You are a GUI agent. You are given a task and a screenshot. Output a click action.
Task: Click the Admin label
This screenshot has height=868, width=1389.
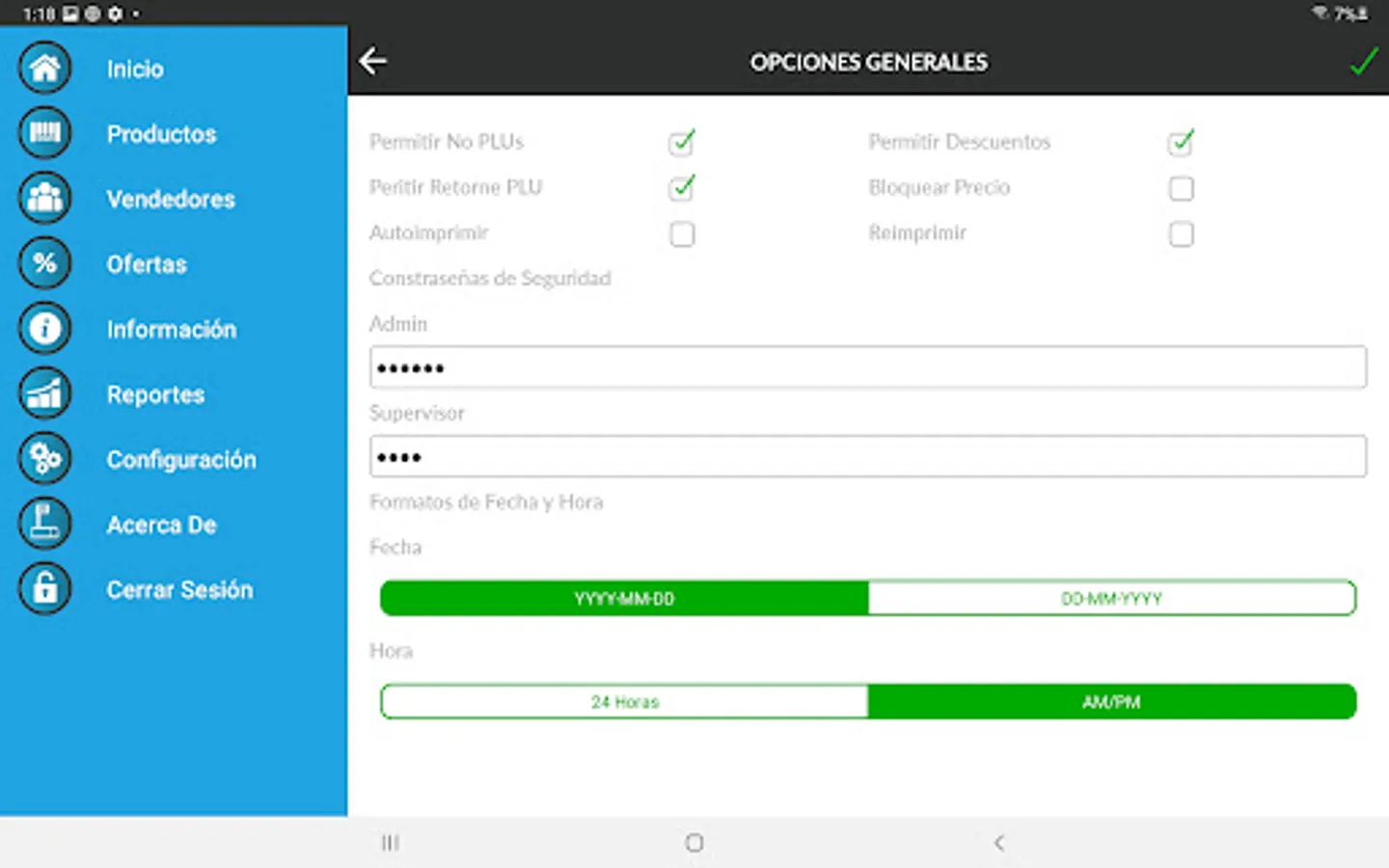coord(397,324)
